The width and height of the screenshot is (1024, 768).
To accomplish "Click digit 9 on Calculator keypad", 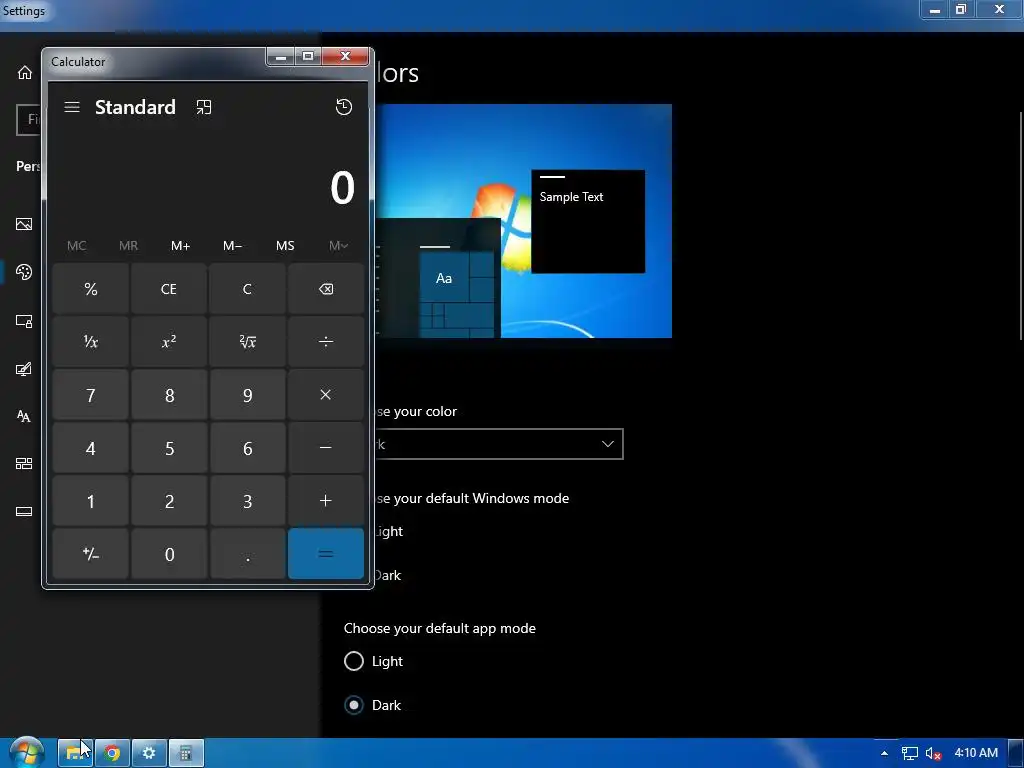I will click(247, 394).
